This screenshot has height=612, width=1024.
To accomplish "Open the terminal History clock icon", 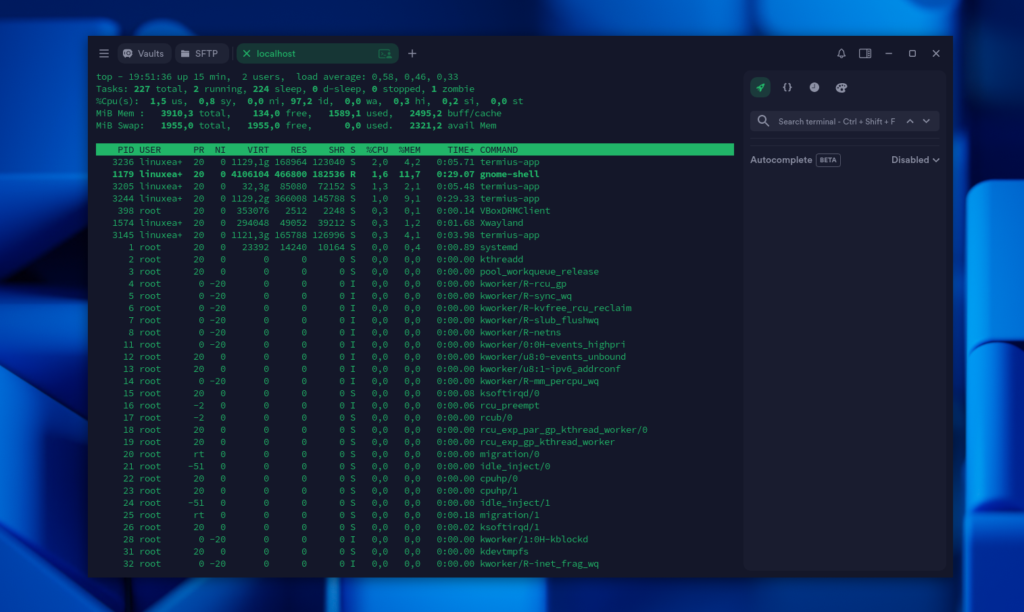I will (815, 87).
